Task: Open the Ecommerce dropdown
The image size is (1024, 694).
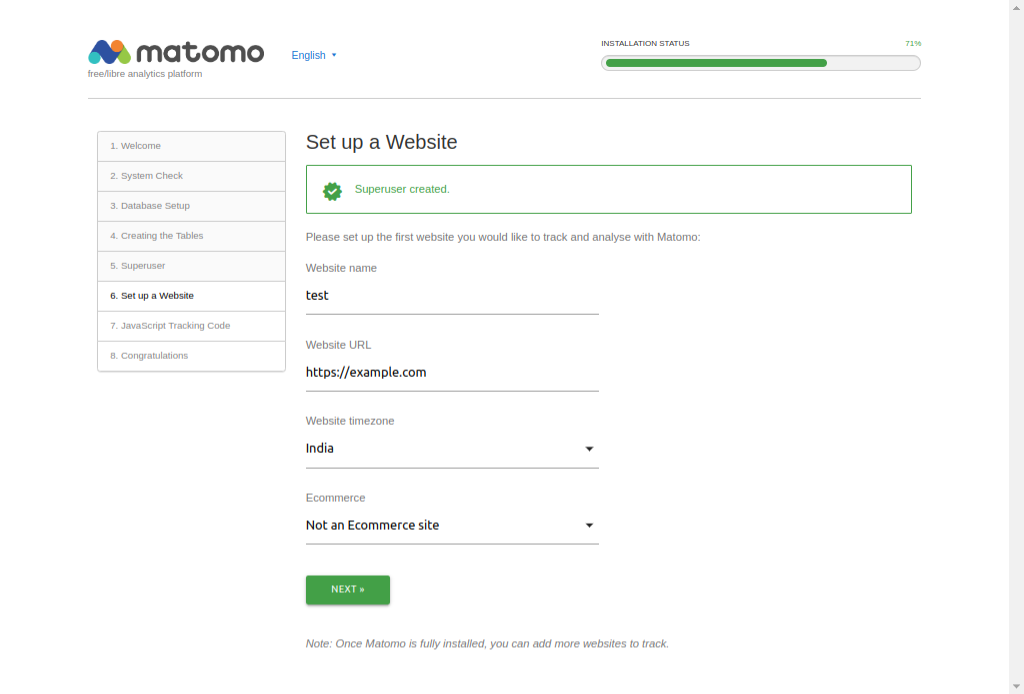Action: tap(452, 526)
